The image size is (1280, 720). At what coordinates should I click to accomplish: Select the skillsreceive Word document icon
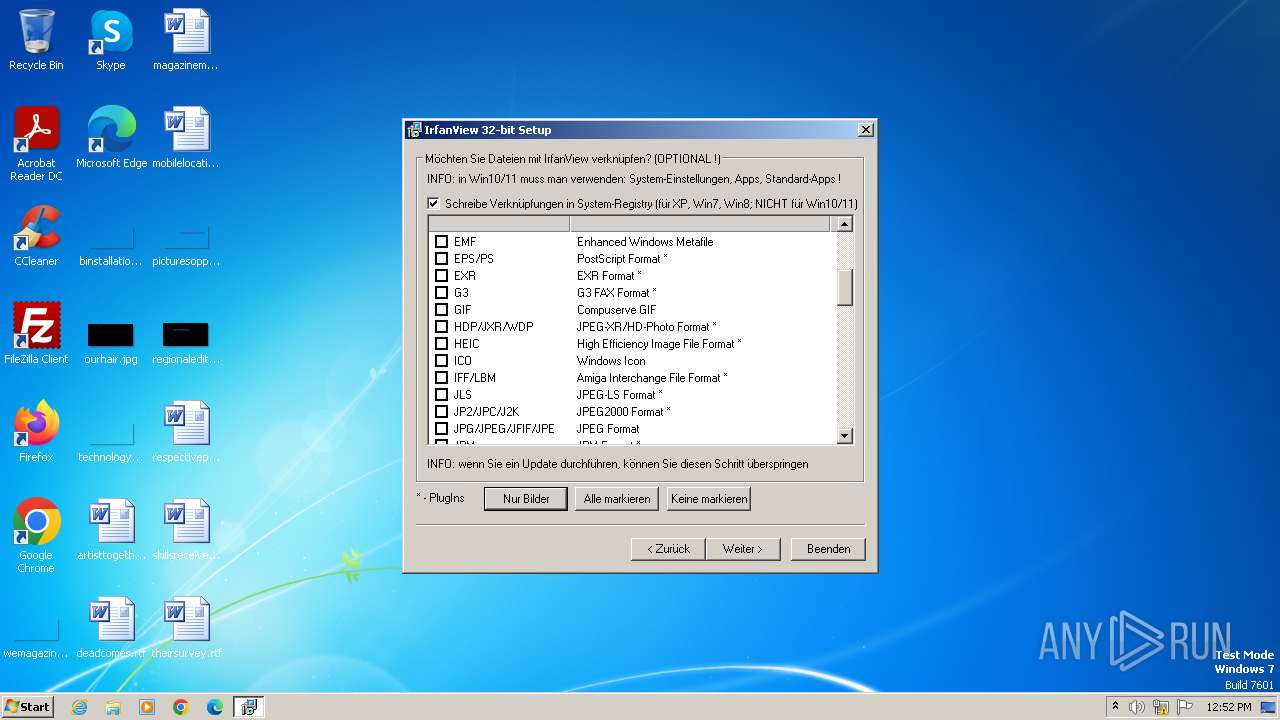click(186, 530)
